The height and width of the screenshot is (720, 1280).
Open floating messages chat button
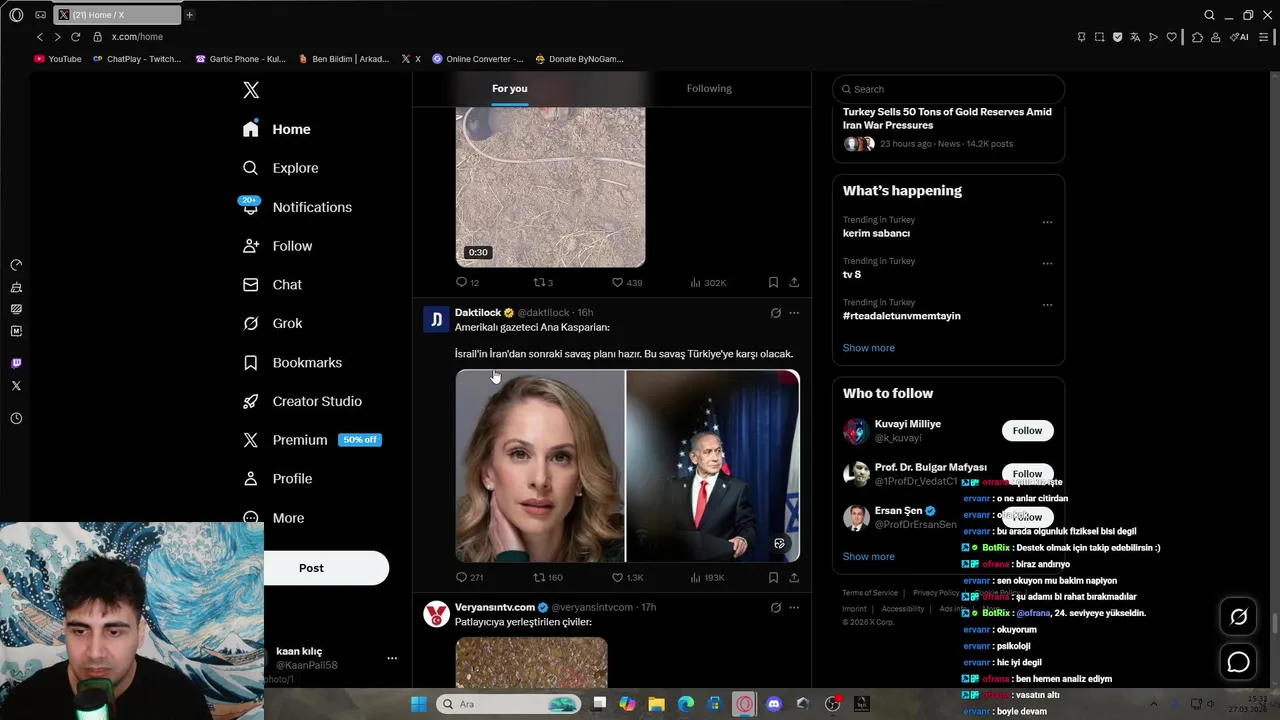click(1238, 662)
